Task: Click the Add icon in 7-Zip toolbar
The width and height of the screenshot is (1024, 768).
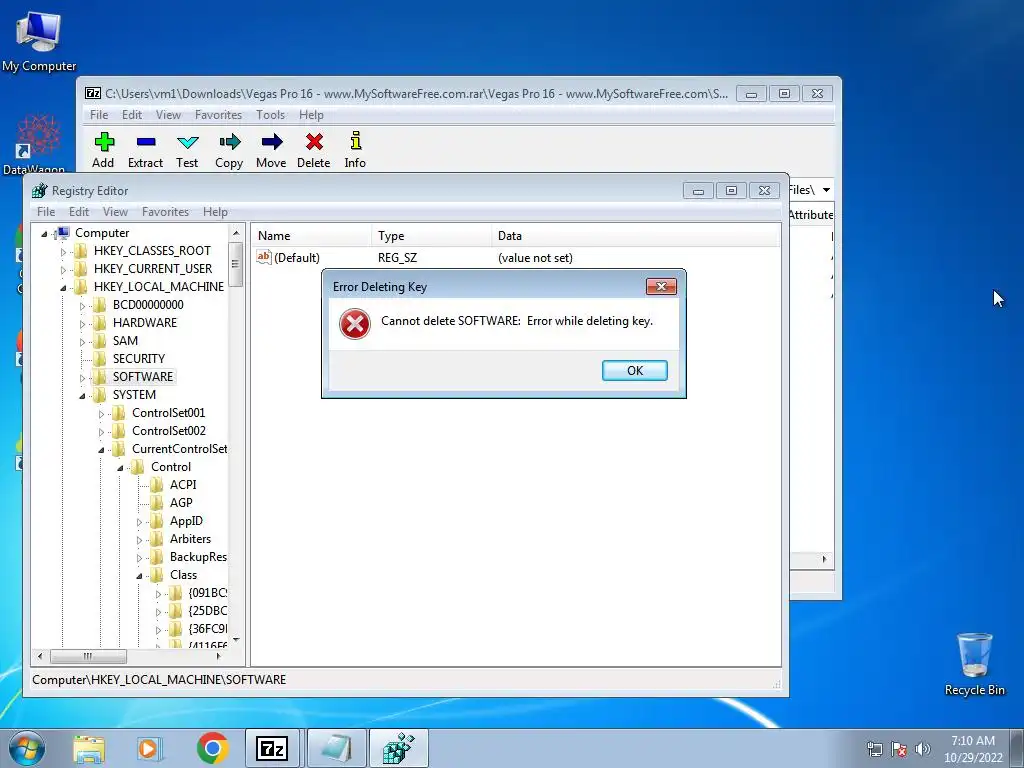Action: (104, 142)
